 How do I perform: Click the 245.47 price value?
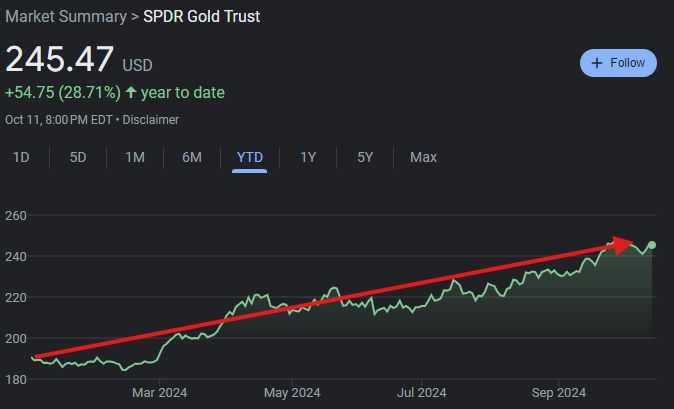[x=60, y=59]
